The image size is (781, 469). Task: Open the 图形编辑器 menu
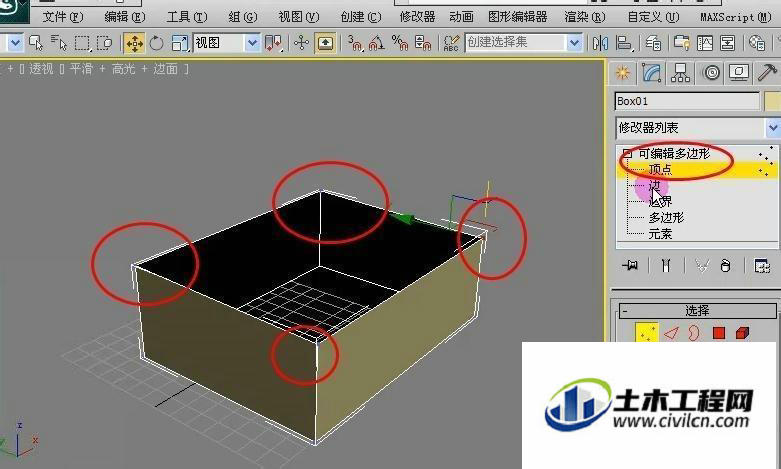tap(518, 17)
